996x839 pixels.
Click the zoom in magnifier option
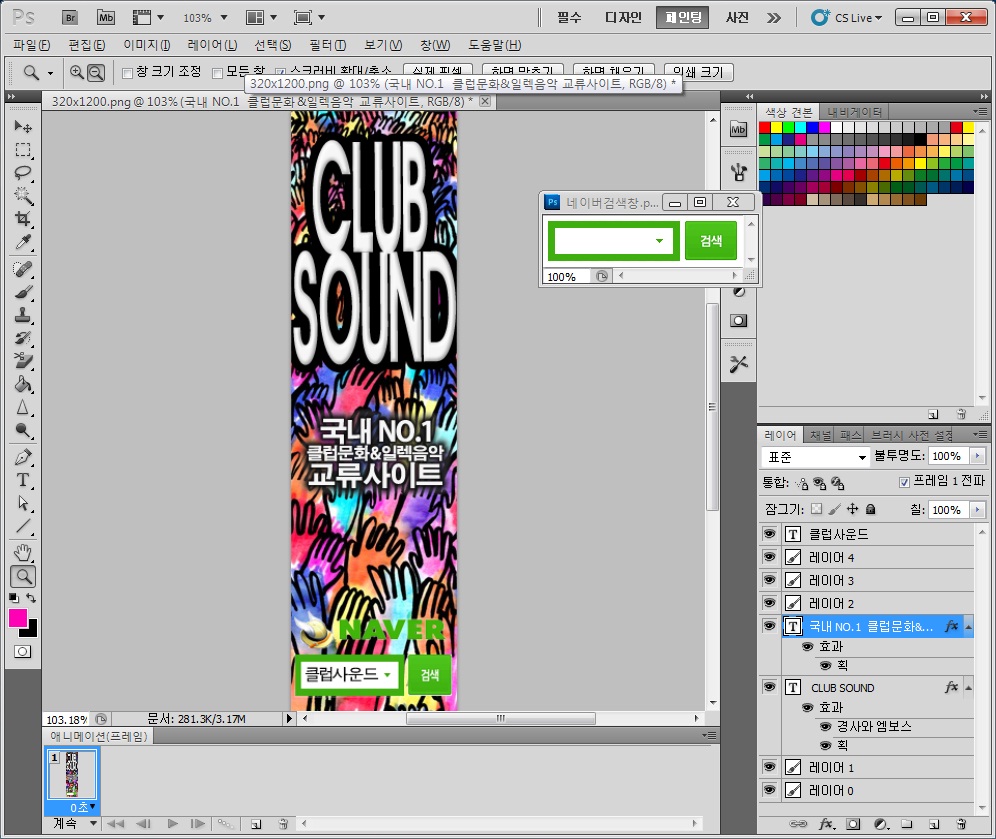[x=77, y=72]
